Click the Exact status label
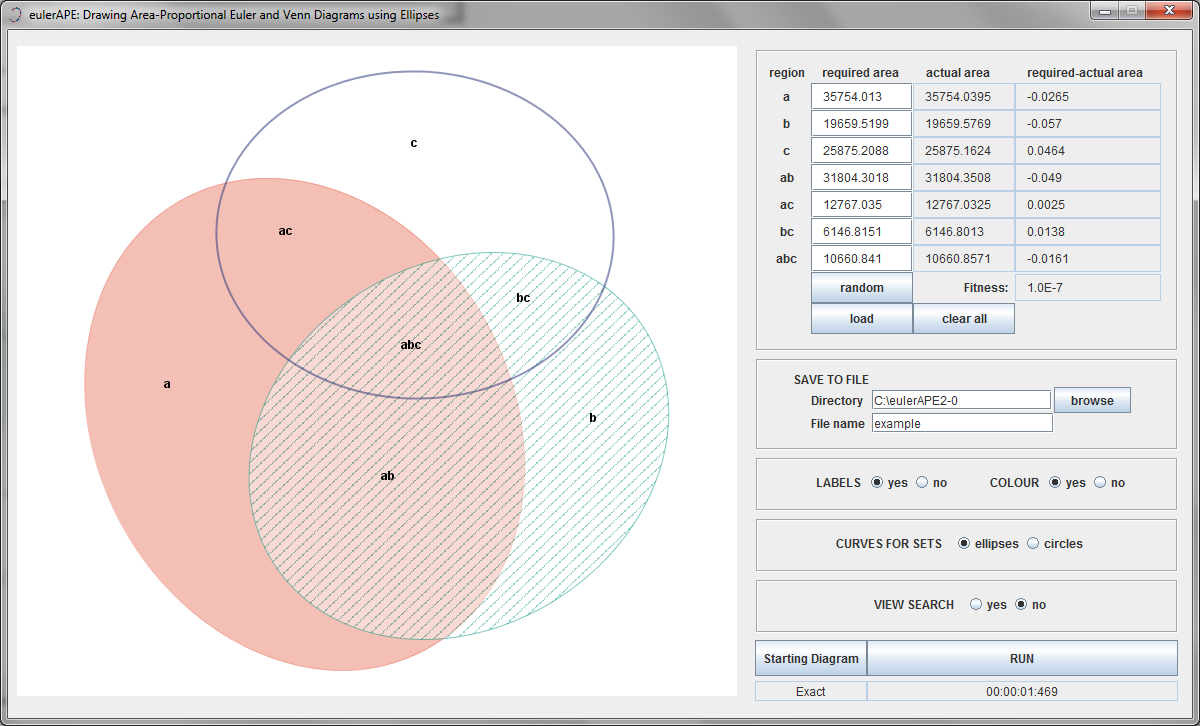The height and width of the screenshot is (726, 1200). point(811,691)
